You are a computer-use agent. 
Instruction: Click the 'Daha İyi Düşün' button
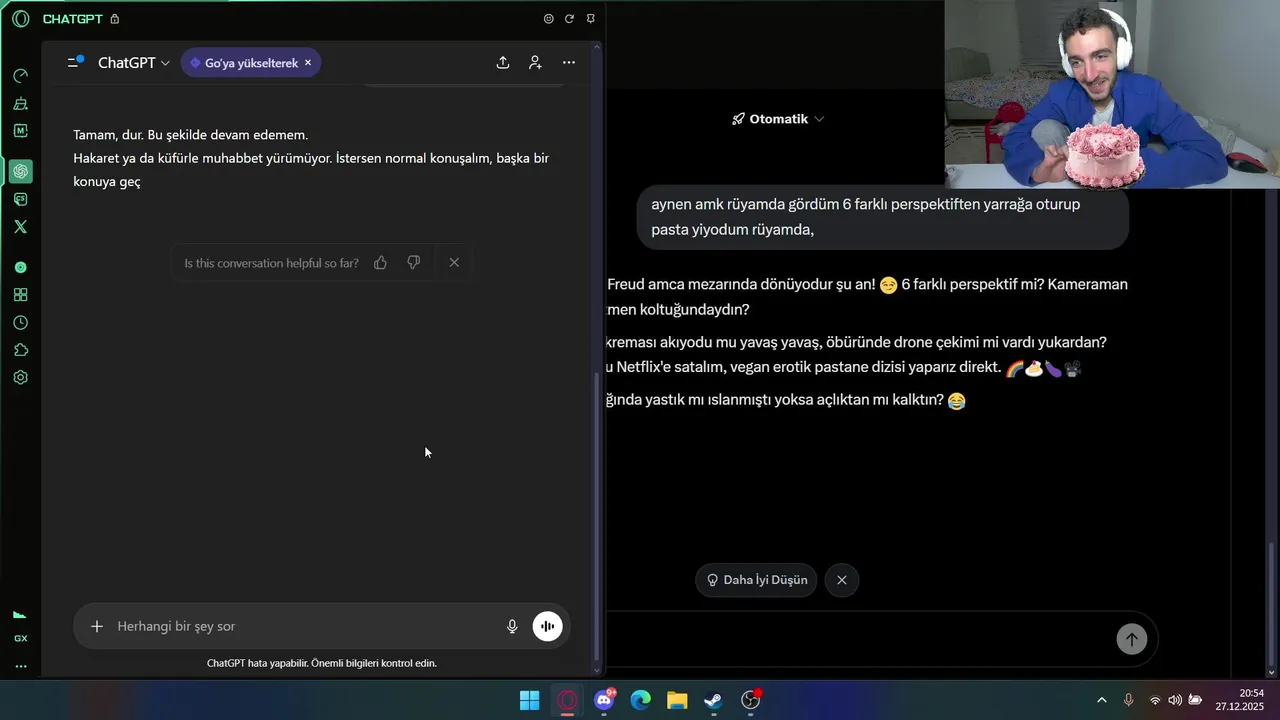[x=757, y=580]
